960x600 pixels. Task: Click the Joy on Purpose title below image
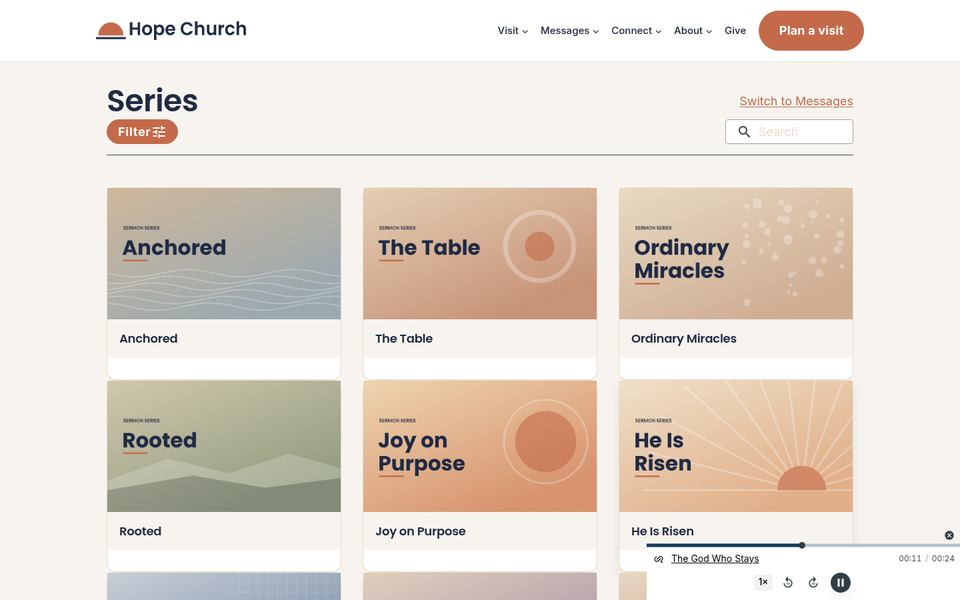(x=421, y=531)
